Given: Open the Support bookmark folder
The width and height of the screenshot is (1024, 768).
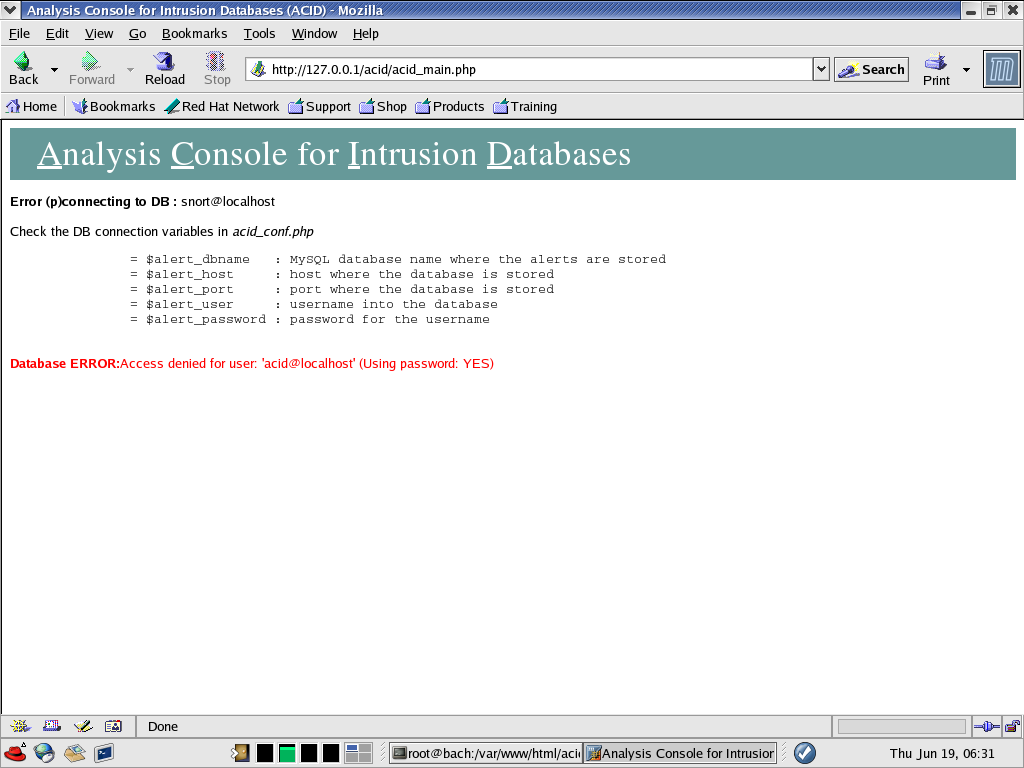Looking at the screenshot, I should [319, 106].
